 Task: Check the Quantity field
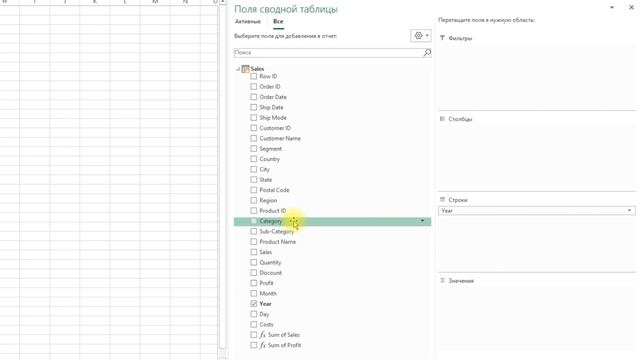[253, 262]
